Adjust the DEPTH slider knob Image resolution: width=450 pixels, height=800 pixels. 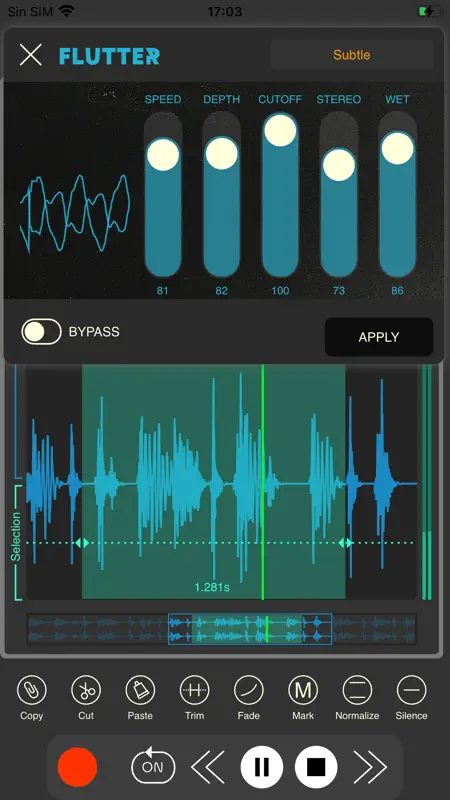click(221, 153)
